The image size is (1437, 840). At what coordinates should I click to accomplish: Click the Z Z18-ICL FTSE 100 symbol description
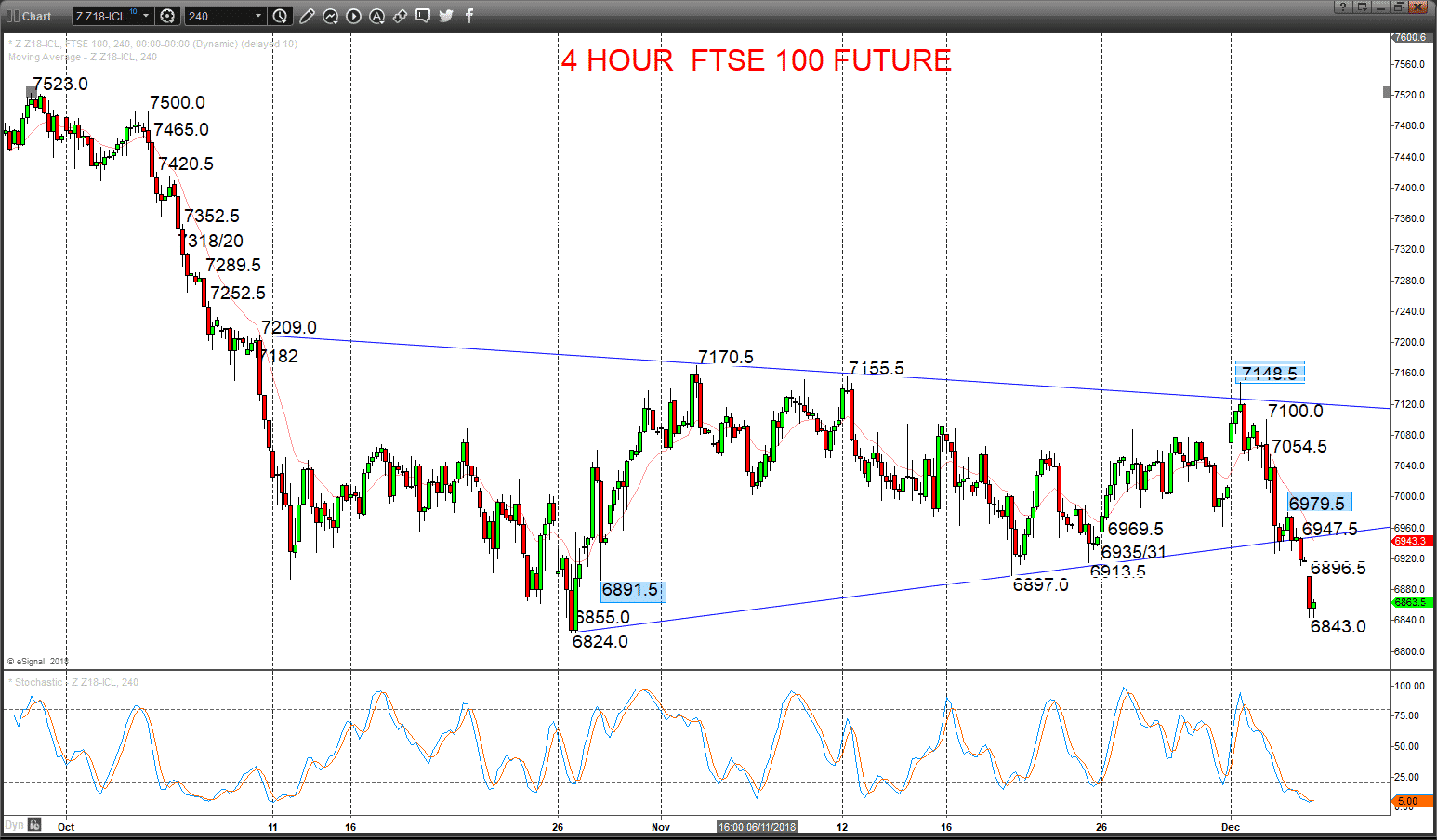(x=152, y=44)
